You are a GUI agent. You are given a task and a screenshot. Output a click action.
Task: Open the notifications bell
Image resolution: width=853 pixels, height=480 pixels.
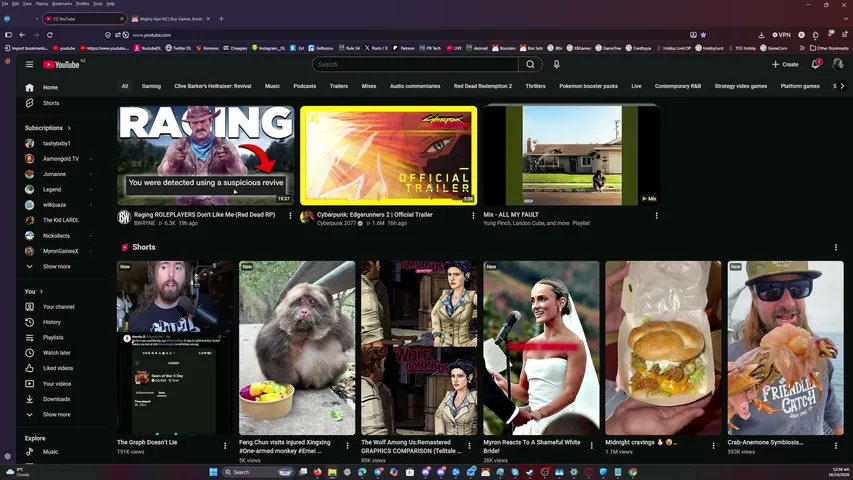(815, 64)
